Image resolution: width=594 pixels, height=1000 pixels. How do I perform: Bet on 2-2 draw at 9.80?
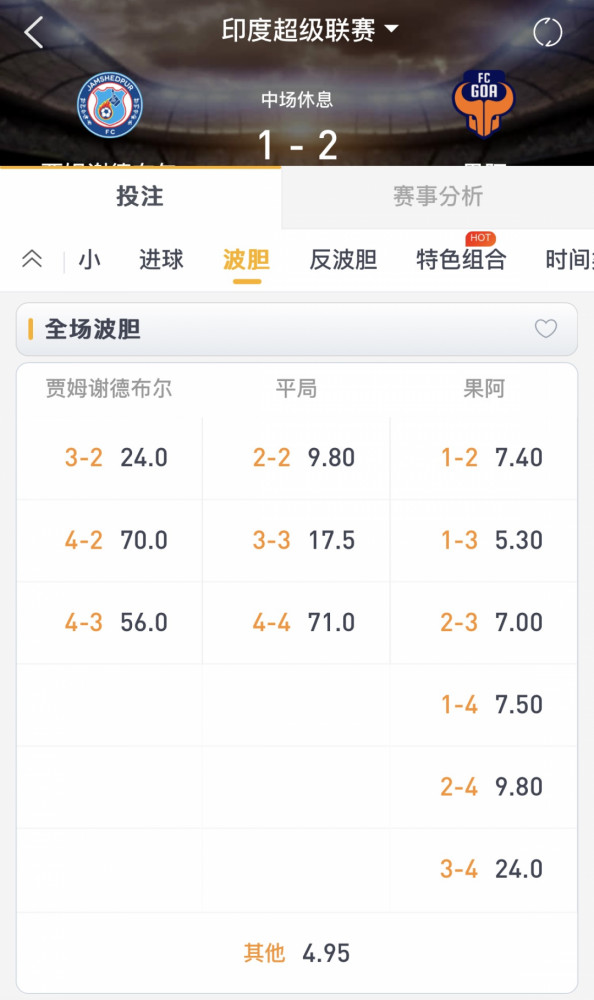pyautogui.click(x=297, y=458)
